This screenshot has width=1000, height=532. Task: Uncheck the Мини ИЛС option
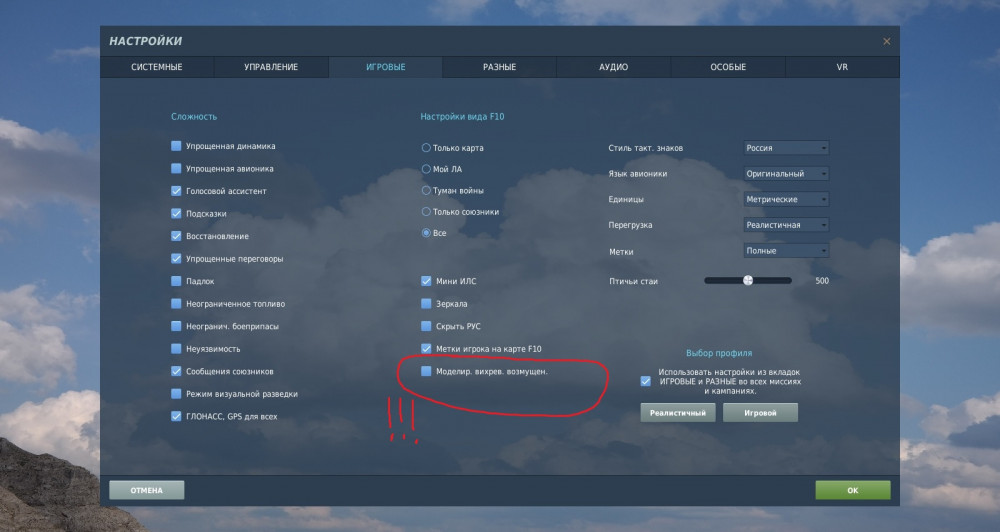(x=426, y=281)
